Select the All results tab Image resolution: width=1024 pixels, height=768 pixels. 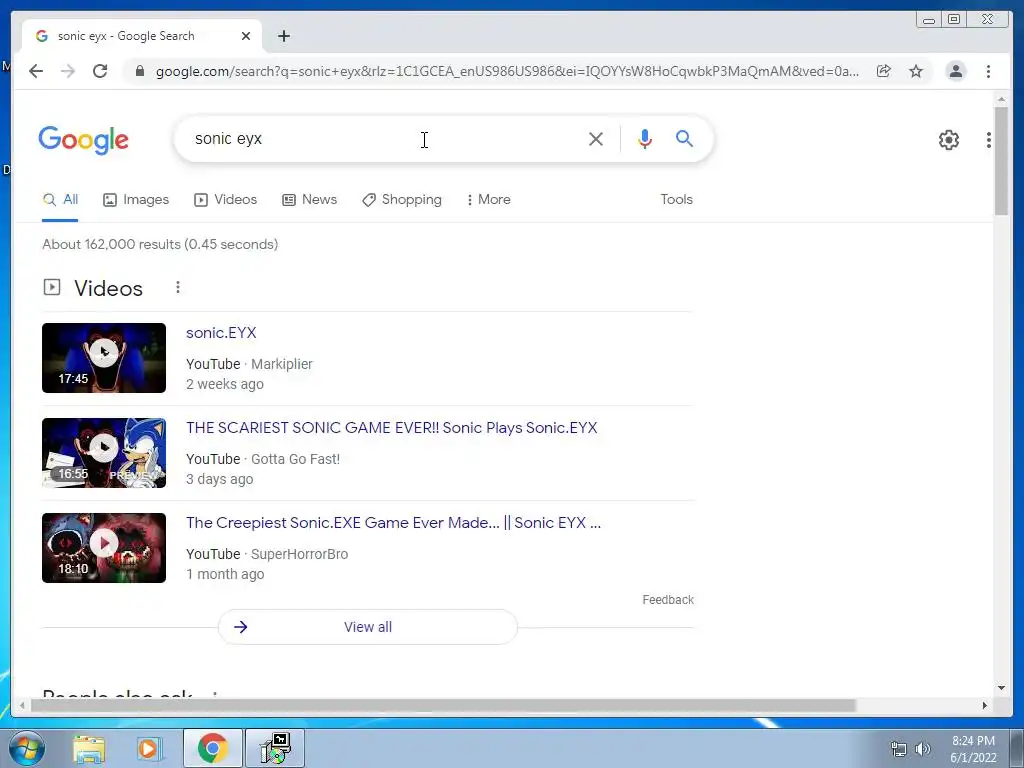coord(60,200)
